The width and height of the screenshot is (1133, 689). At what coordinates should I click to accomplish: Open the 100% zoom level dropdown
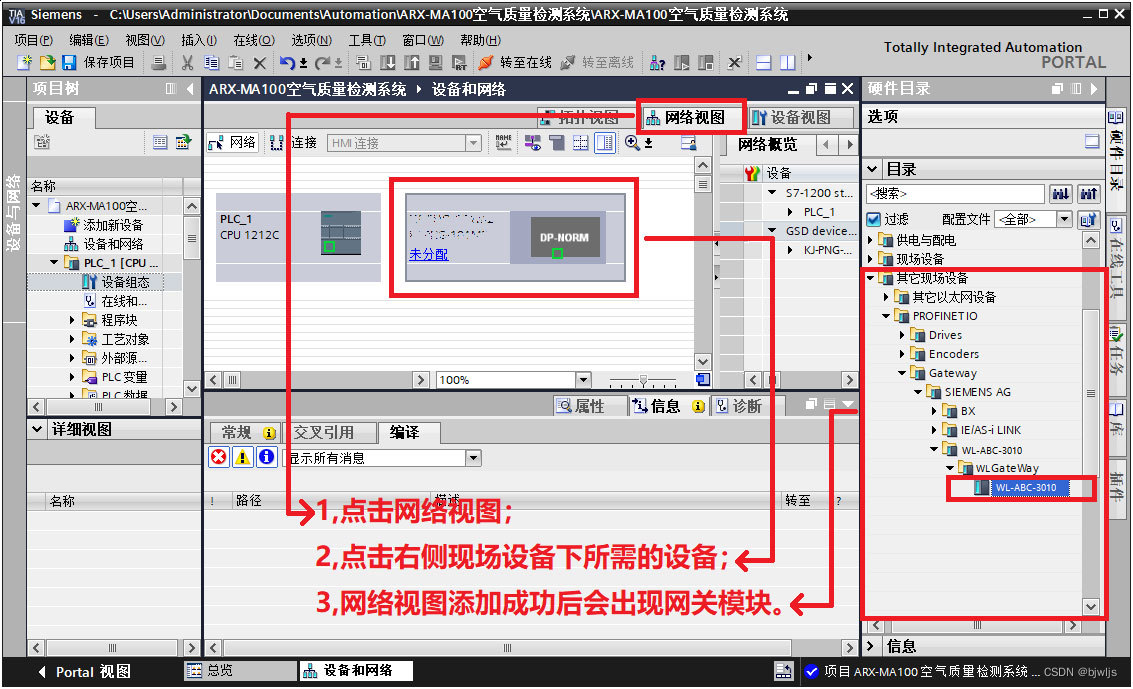coord(583,380)
